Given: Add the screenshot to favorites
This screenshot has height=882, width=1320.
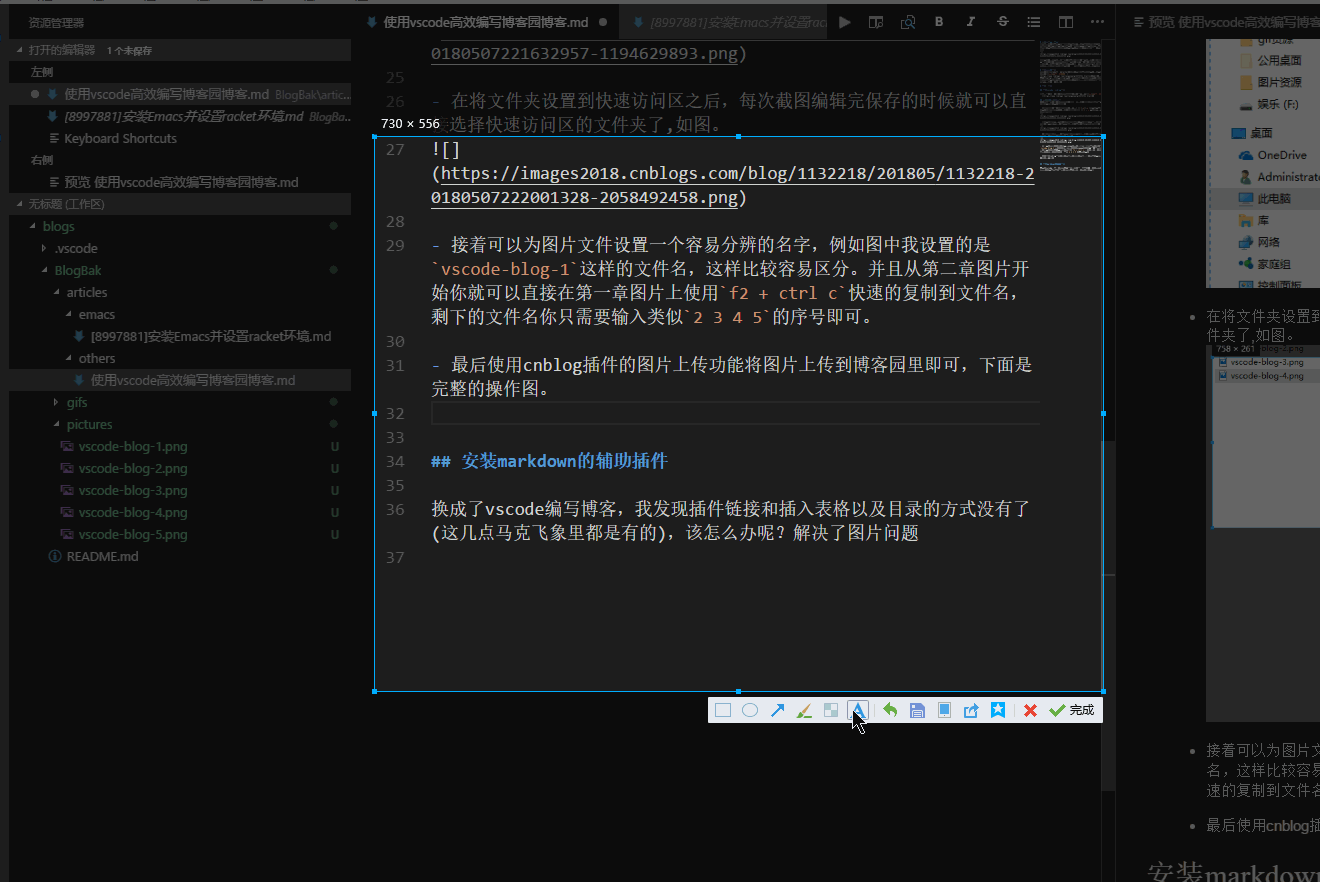Looking at the screenshot, I should 998,710.
